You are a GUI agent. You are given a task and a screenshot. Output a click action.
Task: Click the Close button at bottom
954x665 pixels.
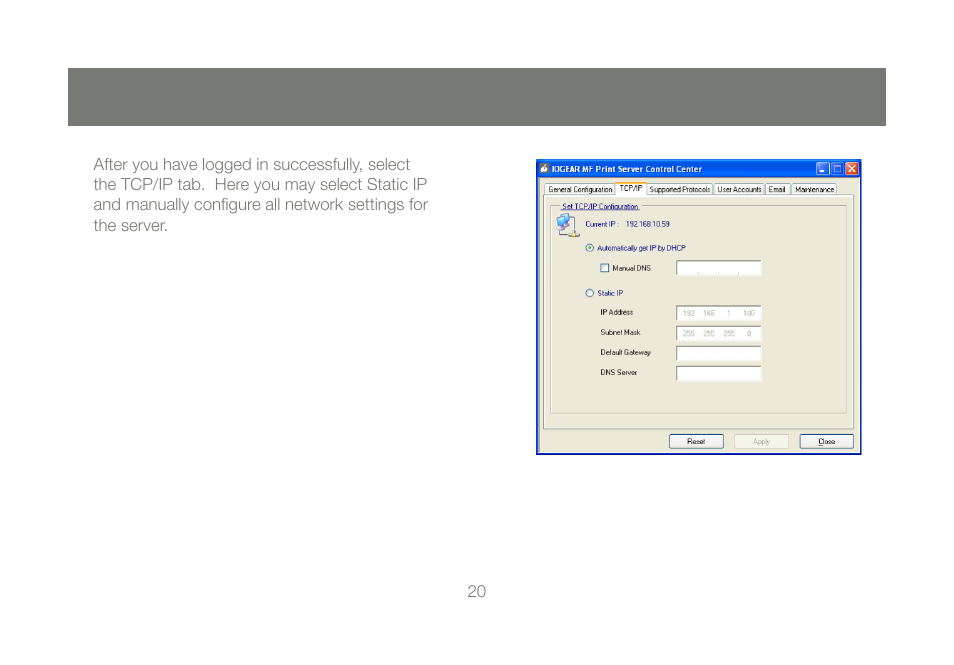[x=826, y=442]
